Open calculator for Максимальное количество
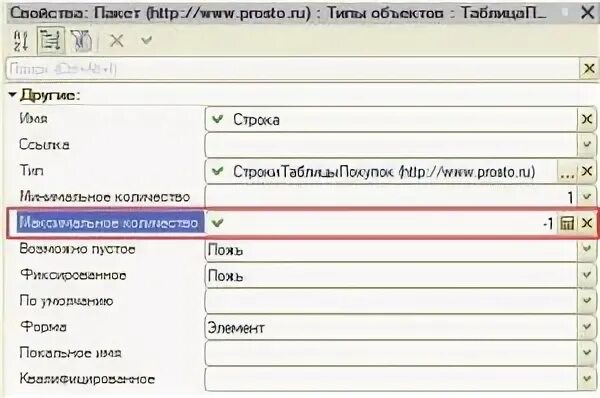The width and height of the screenshot is (600, 398). 567,223
